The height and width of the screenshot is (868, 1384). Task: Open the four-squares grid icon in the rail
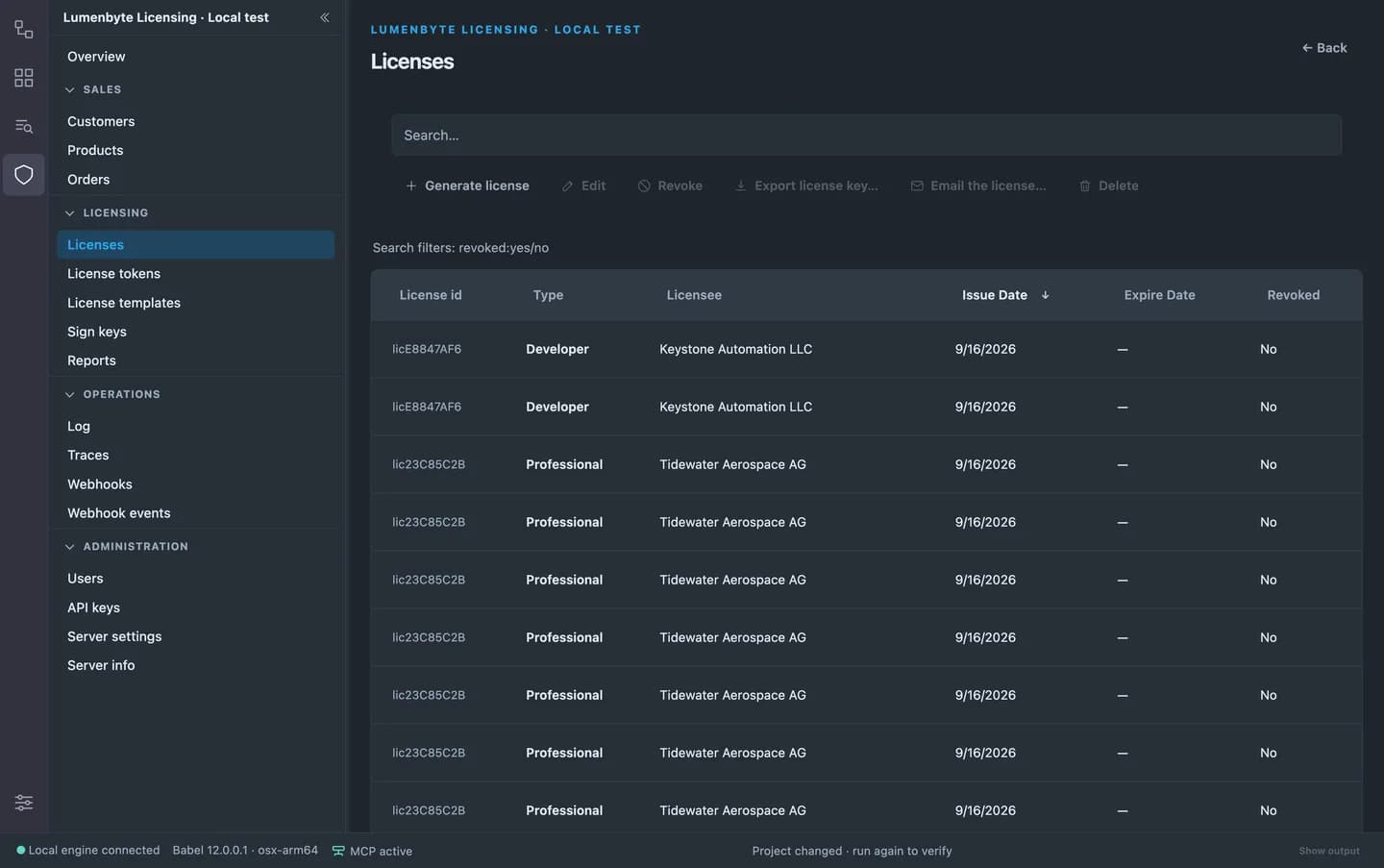pos(24,78)
